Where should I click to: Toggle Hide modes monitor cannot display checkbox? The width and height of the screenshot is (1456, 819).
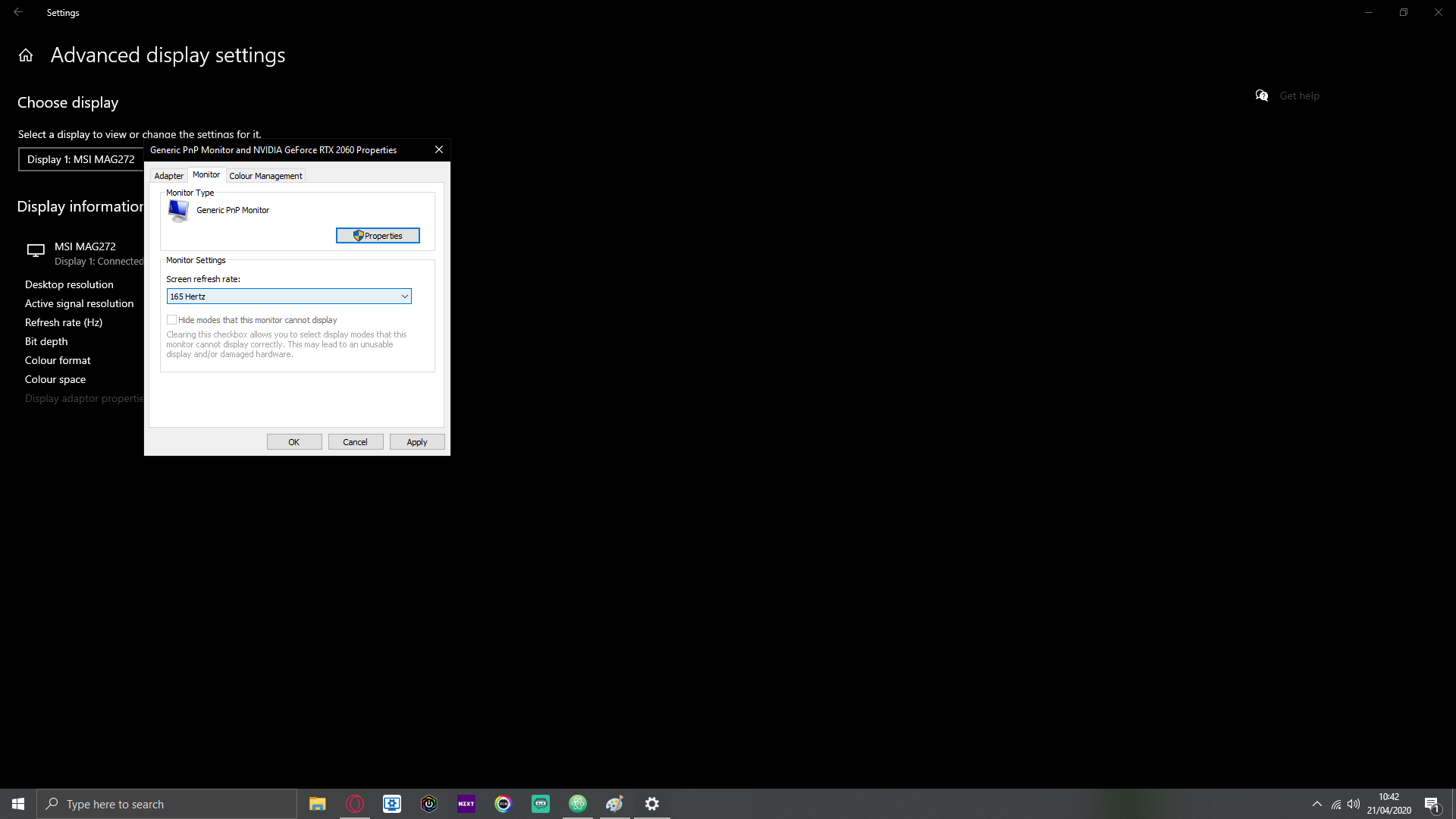[172, 320]
